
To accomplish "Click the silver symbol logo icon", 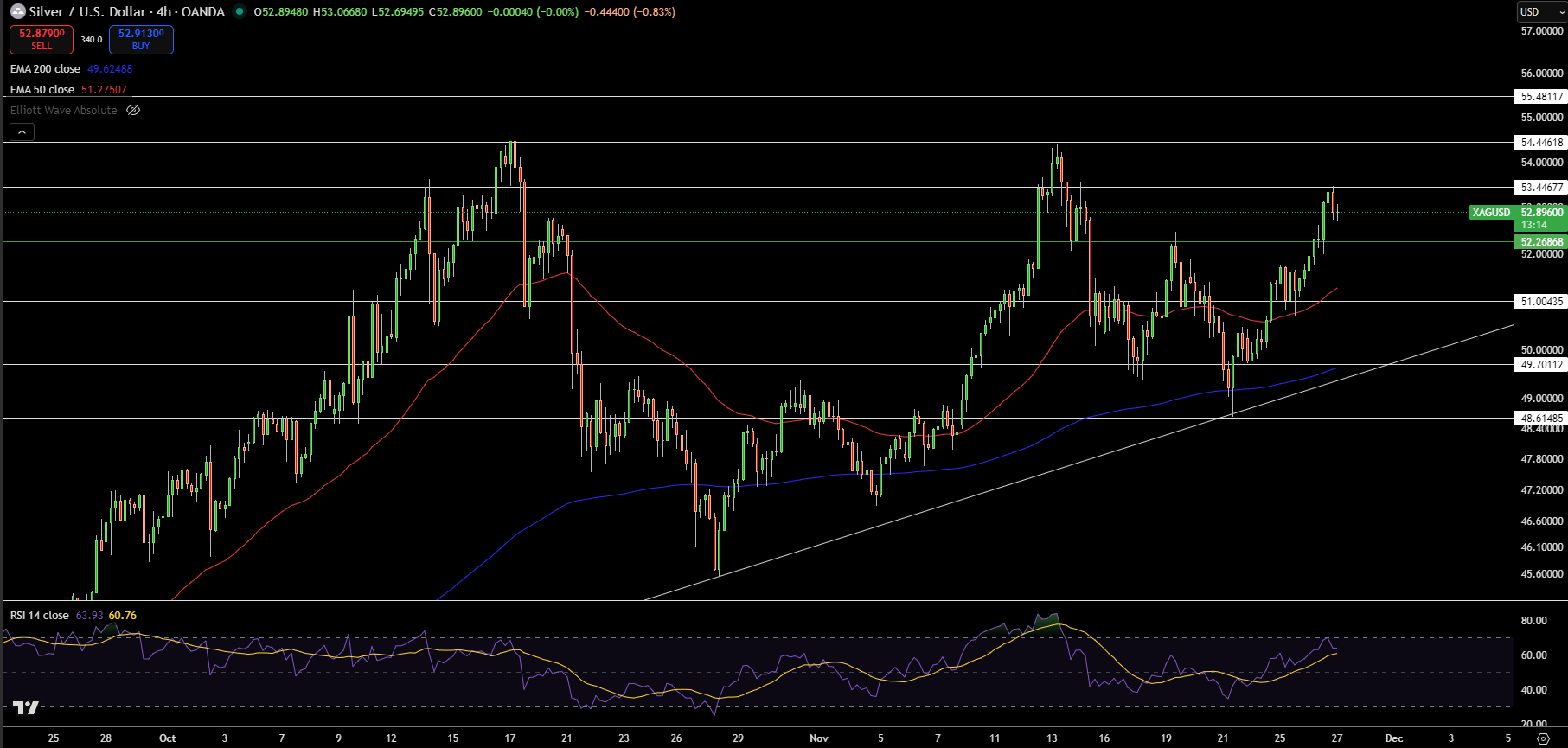I will coord(17,12).
